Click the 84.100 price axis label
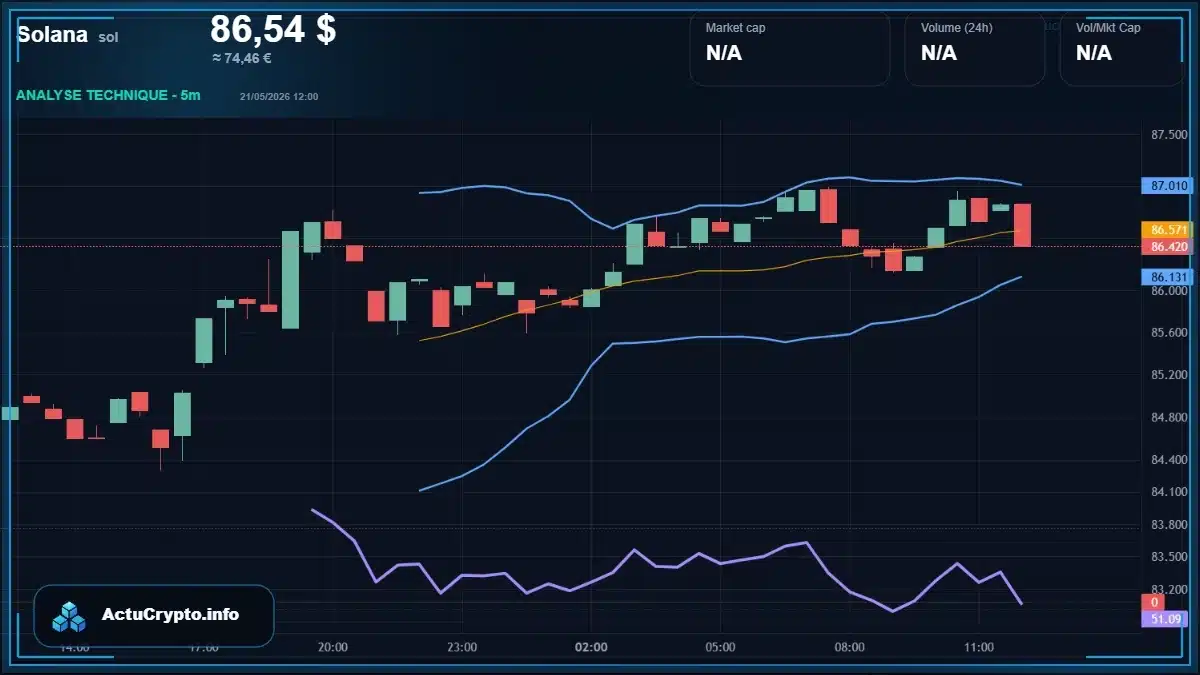This screenshot has width=1200, height=675. 1169,492
